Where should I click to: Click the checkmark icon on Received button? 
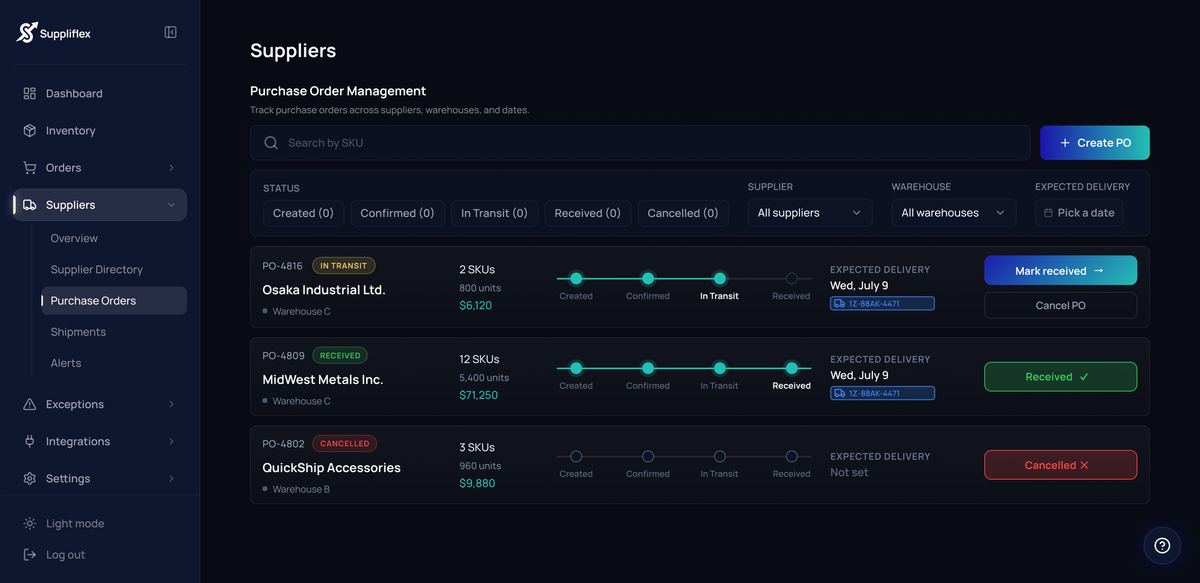[1084, 377]
